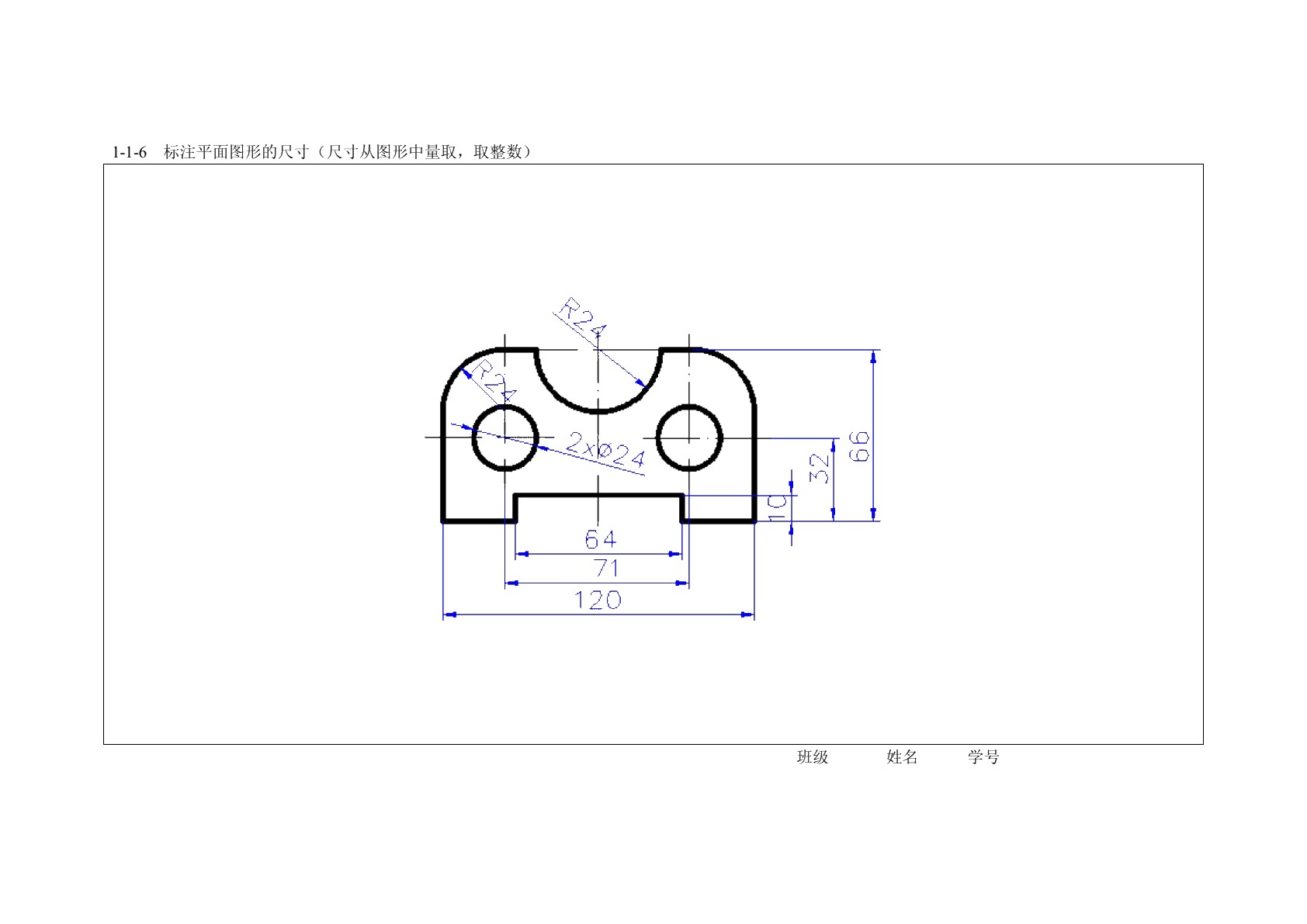This screenshot has height=924, width=1307.
Task: Select the 64 slot width dimension
Action: (600, 538)
